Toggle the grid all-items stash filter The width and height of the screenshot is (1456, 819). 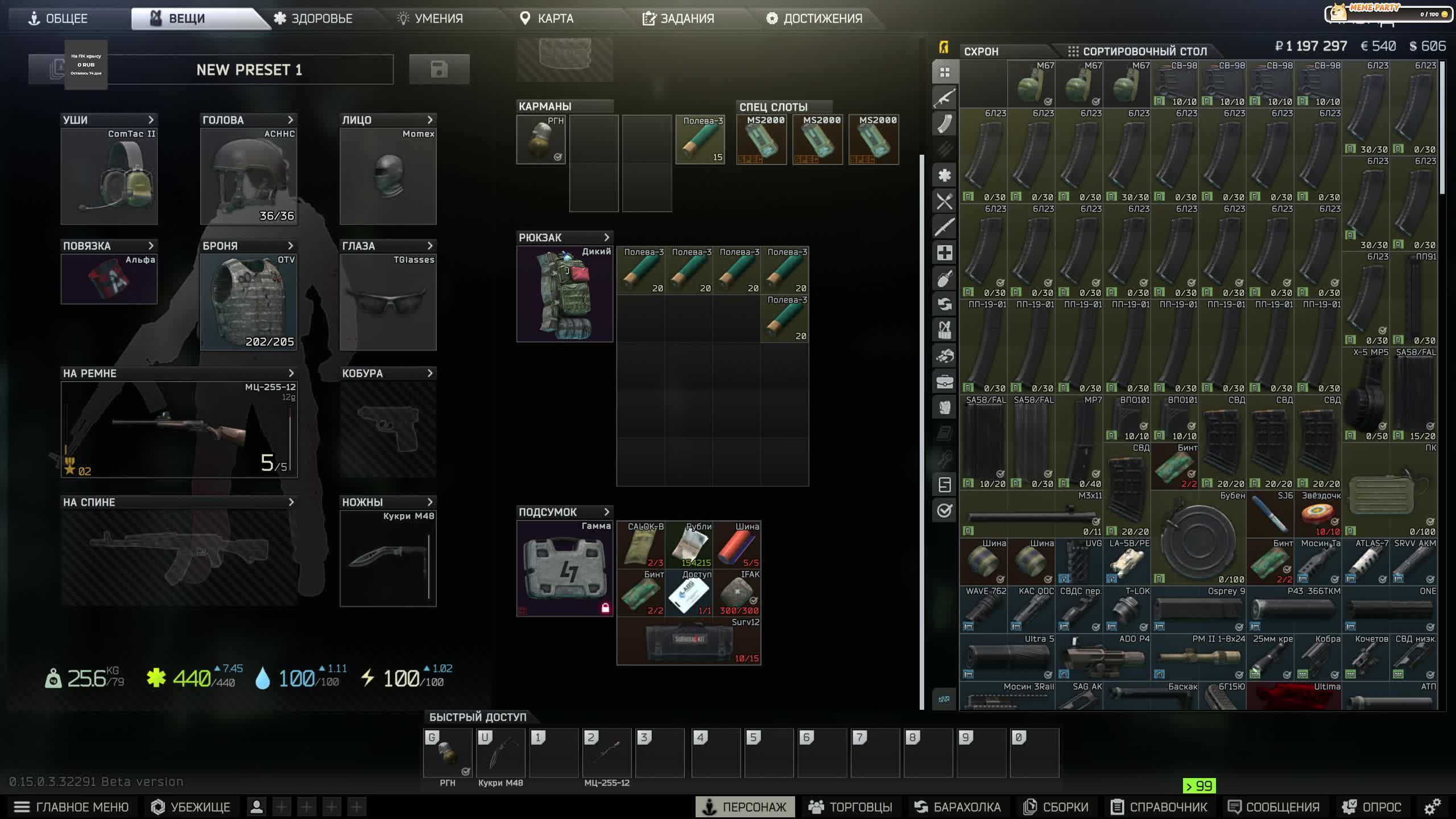pos(944,72)
